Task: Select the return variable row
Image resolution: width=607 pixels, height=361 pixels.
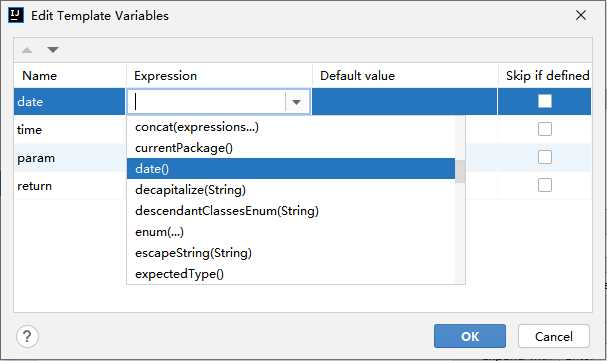Action: [x=302, y=186]
